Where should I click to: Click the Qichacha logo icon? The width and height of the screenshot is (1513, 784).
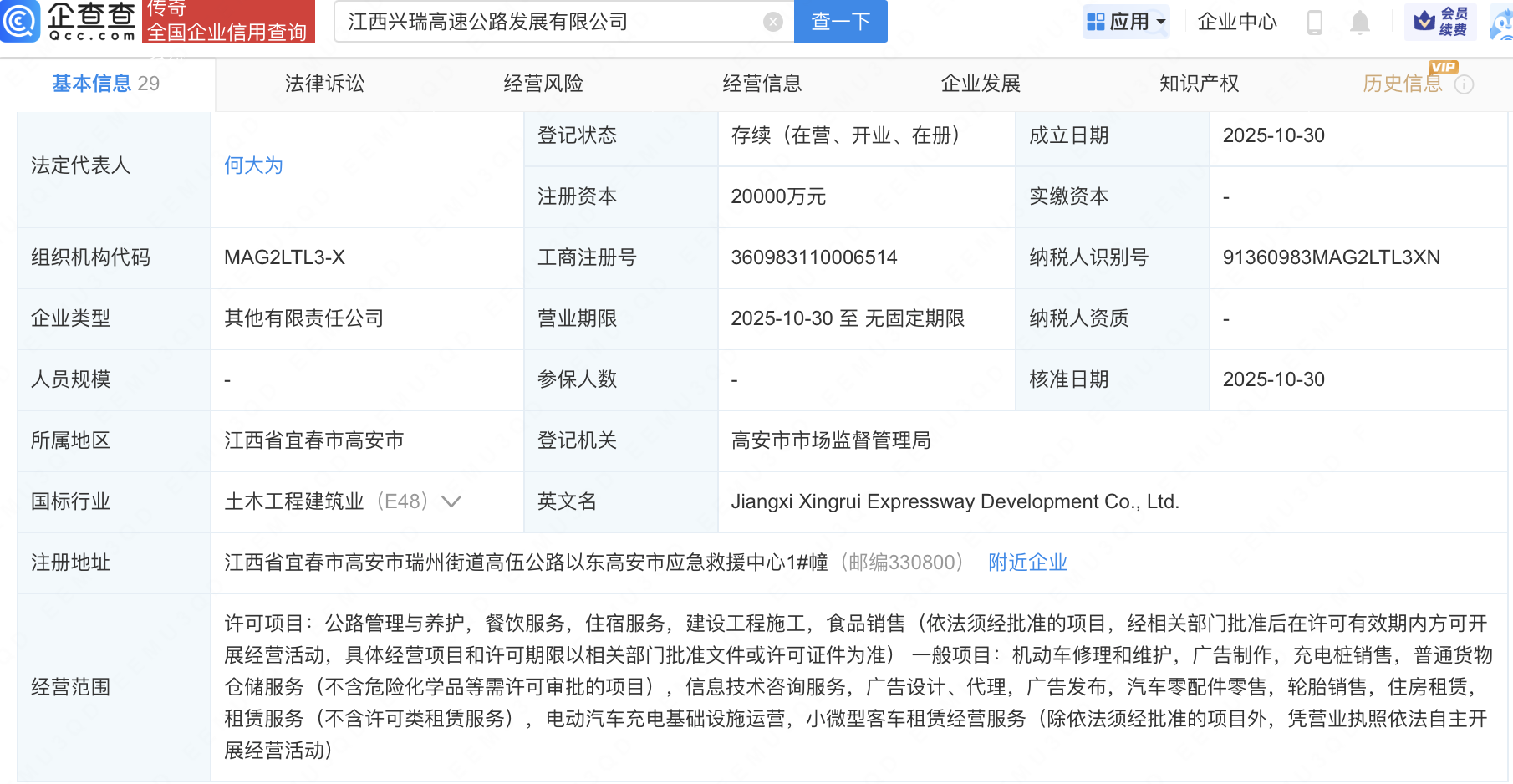click(x=20, y=21)
